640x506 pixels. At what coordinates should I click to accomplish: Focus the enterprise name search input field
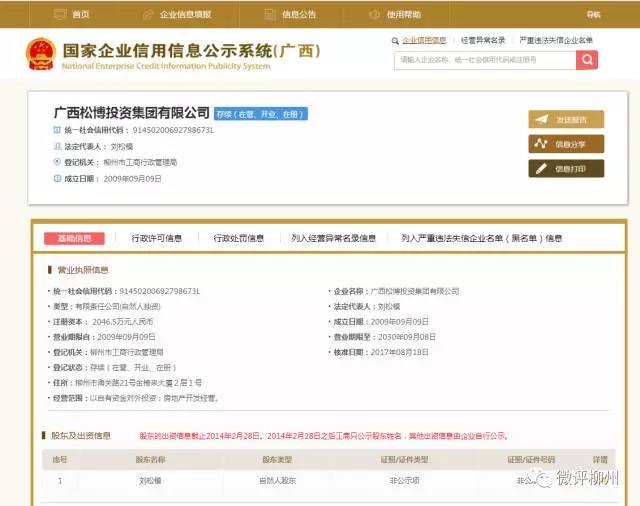click(485, 60)
